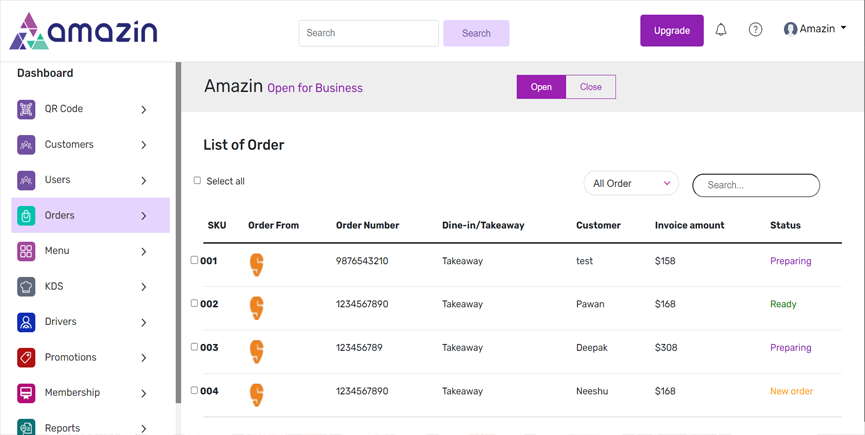
Task: Tick the Select all checkbox
Action: coord(197,181)
